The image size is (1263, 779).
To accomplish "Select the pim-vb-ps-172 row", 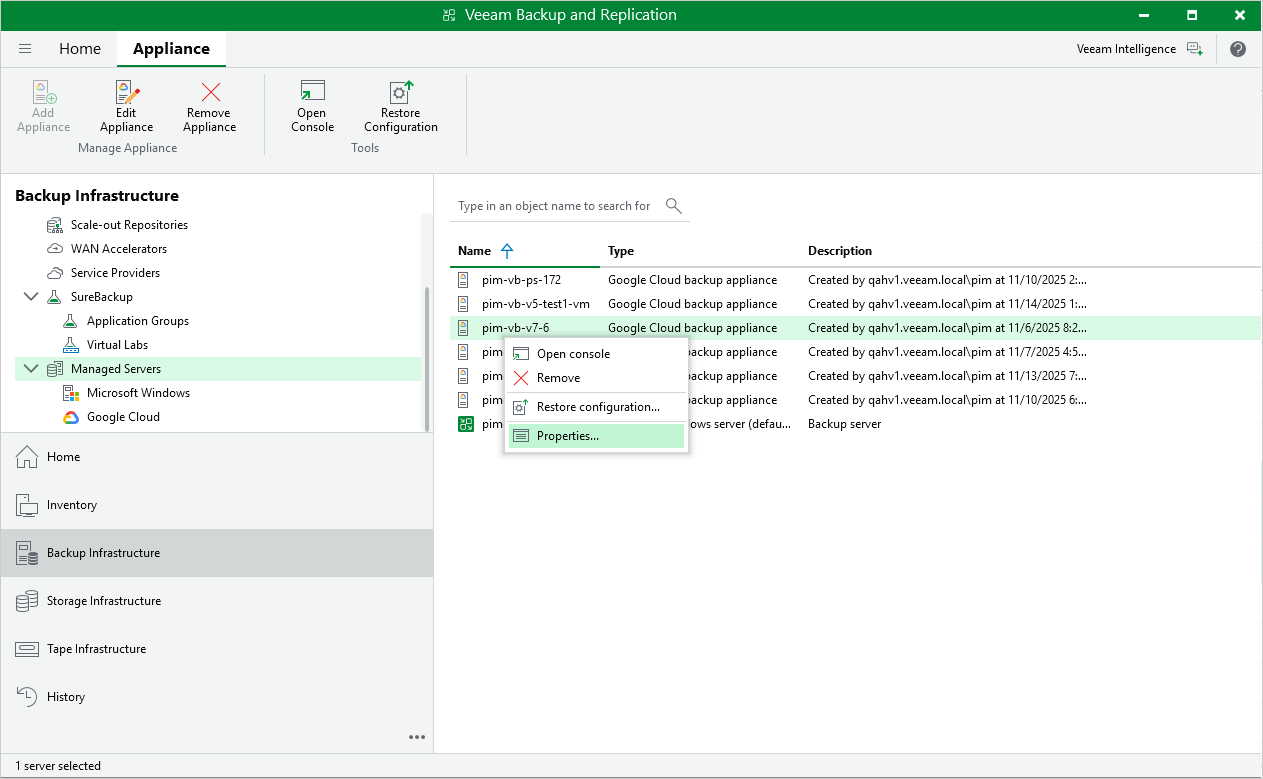I will click(x=856, y=280).
